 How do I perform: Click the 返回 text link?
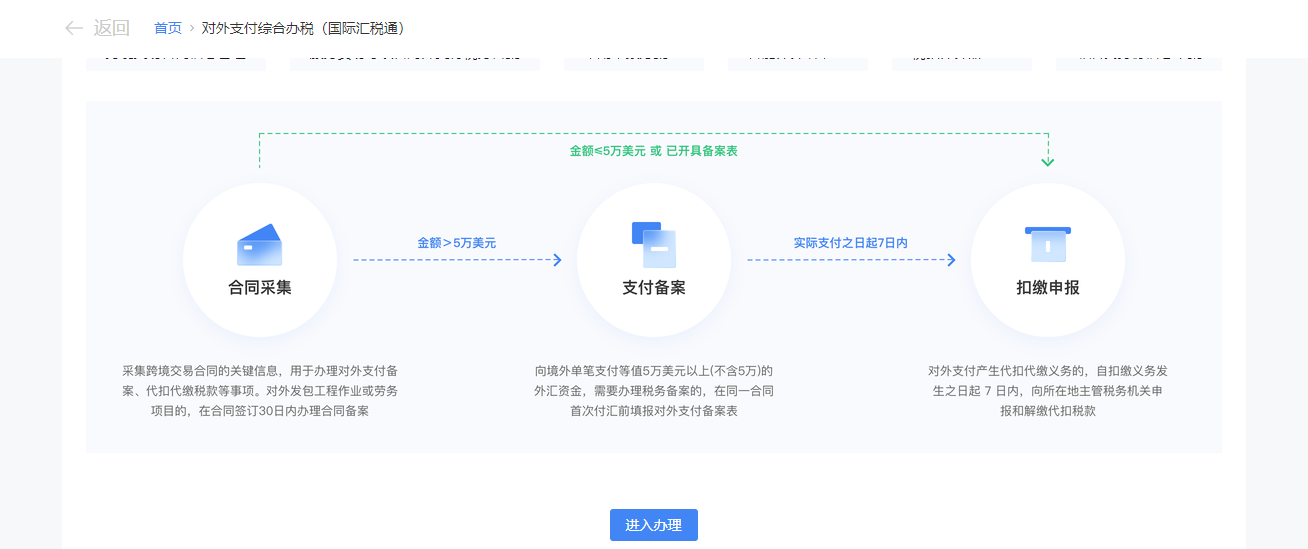point(112,28)
